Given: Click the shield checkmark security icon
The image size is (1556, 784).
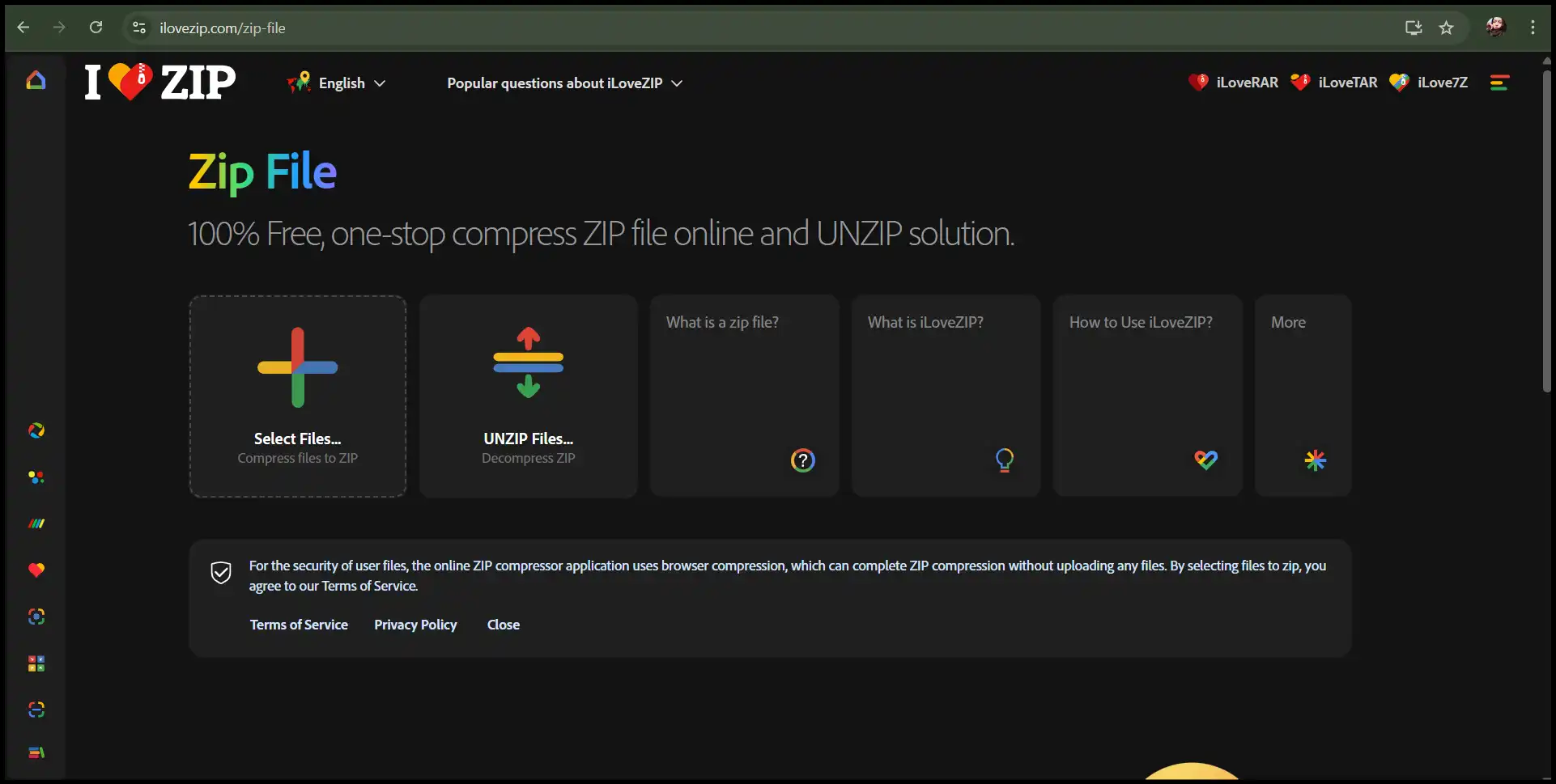Looking at the screenshot, I should pyautogui.click(x=221, y=573).
